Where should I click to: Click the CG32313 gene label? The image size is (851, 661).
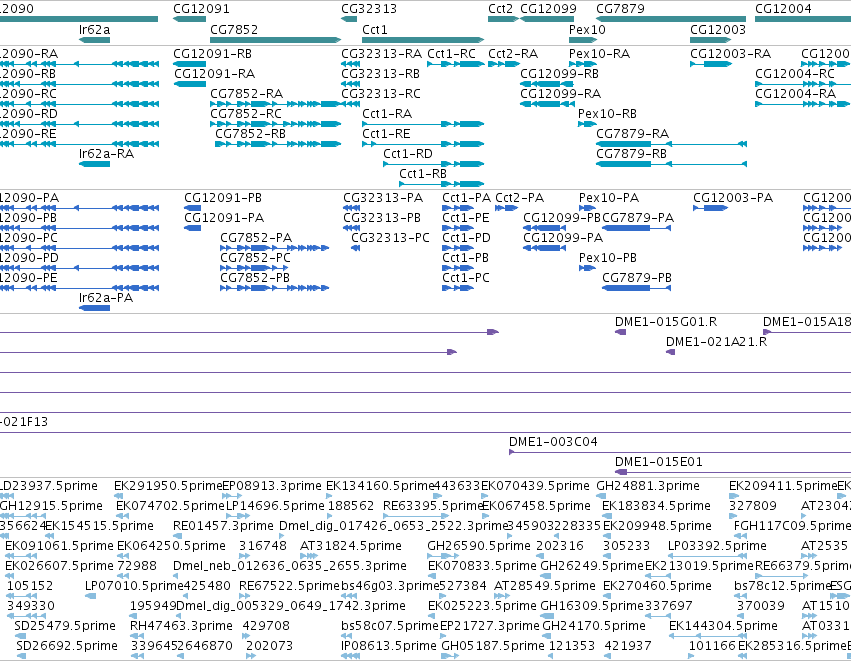pyautogui.click(x=369, y=9)
